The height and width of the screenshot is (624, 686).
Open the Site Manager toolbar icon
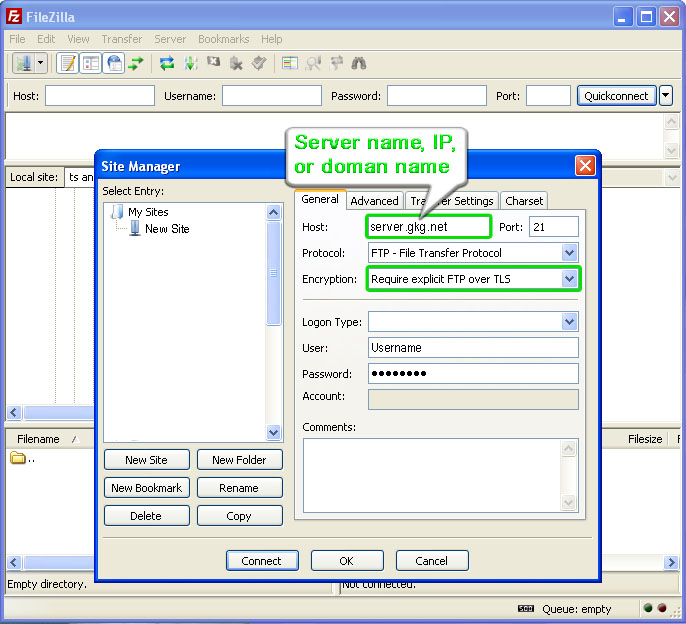coord(24,63)
